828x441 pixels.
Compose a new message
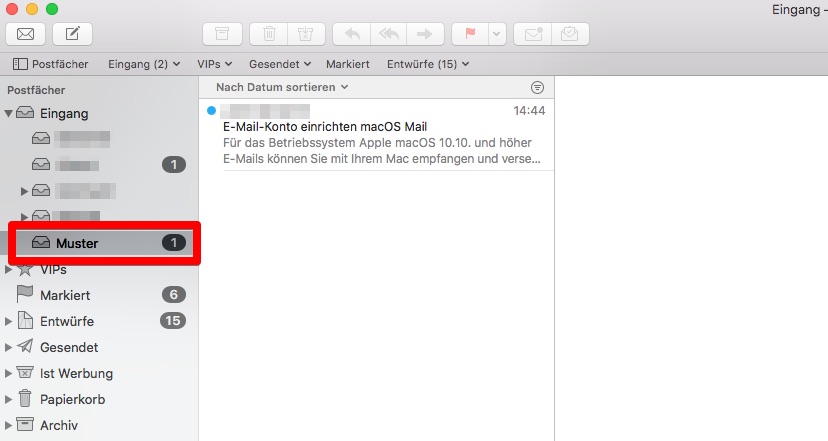(72, 34)
